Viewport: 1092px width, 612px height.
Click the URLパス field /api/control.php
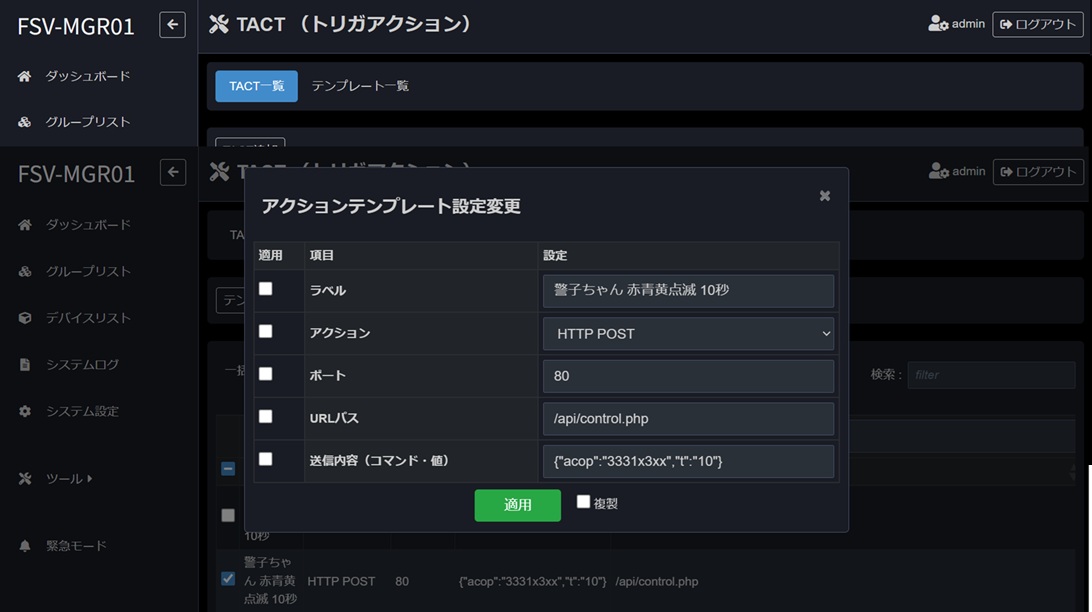pos(688,419)
